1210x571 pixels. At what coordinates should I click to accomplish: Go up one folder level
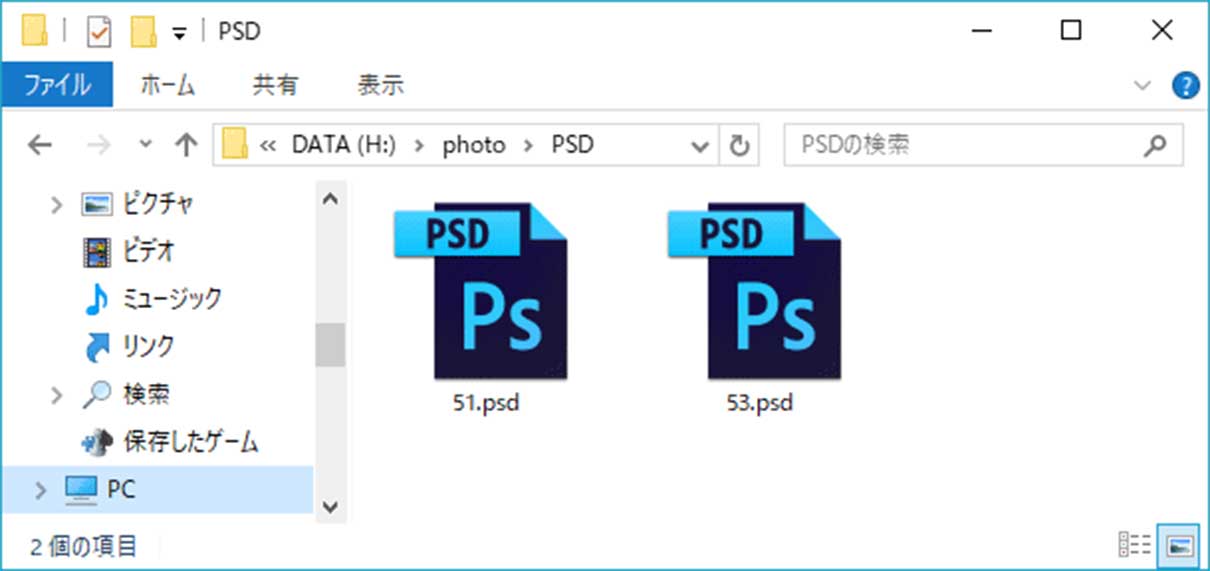click(185, 145)
